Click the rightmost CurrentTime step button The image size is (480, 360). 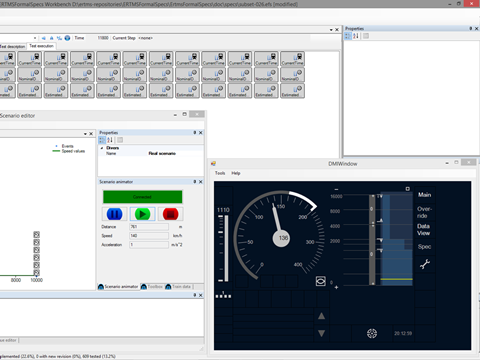pos(292,59)
